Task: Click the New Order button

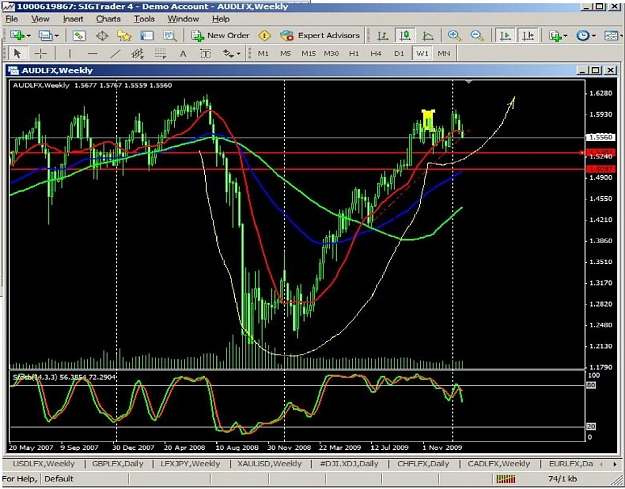Action: point(220,35)
